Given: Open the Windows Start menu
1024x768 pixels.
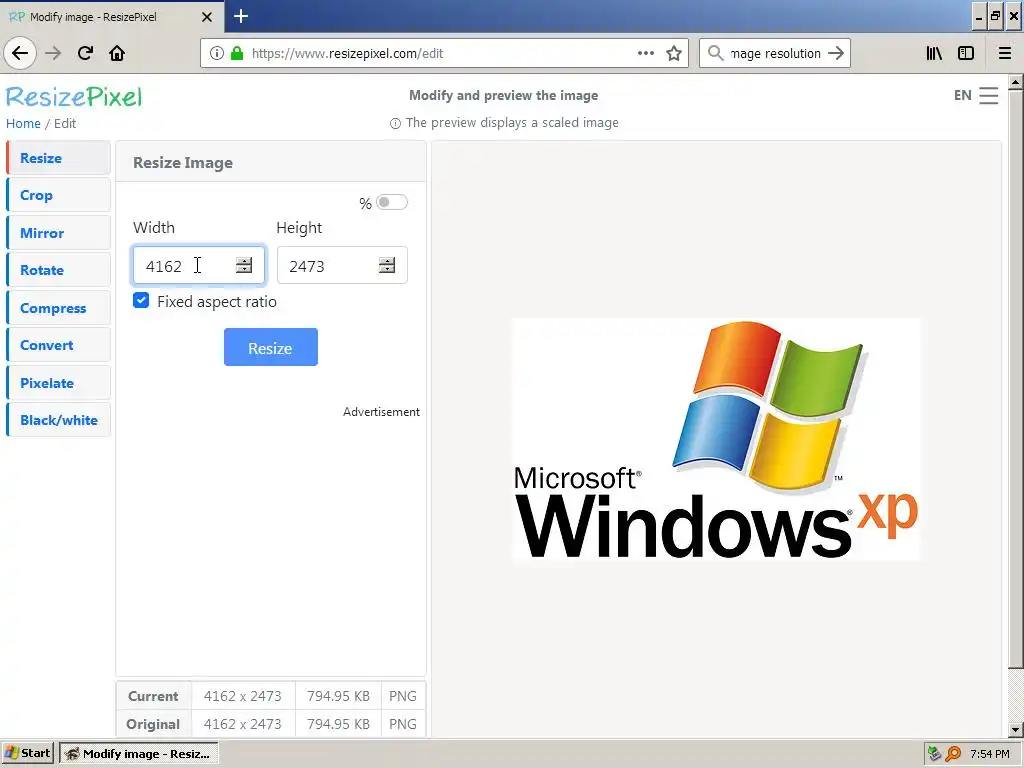Looking at the screenshot, I should [x=27, y=753].
